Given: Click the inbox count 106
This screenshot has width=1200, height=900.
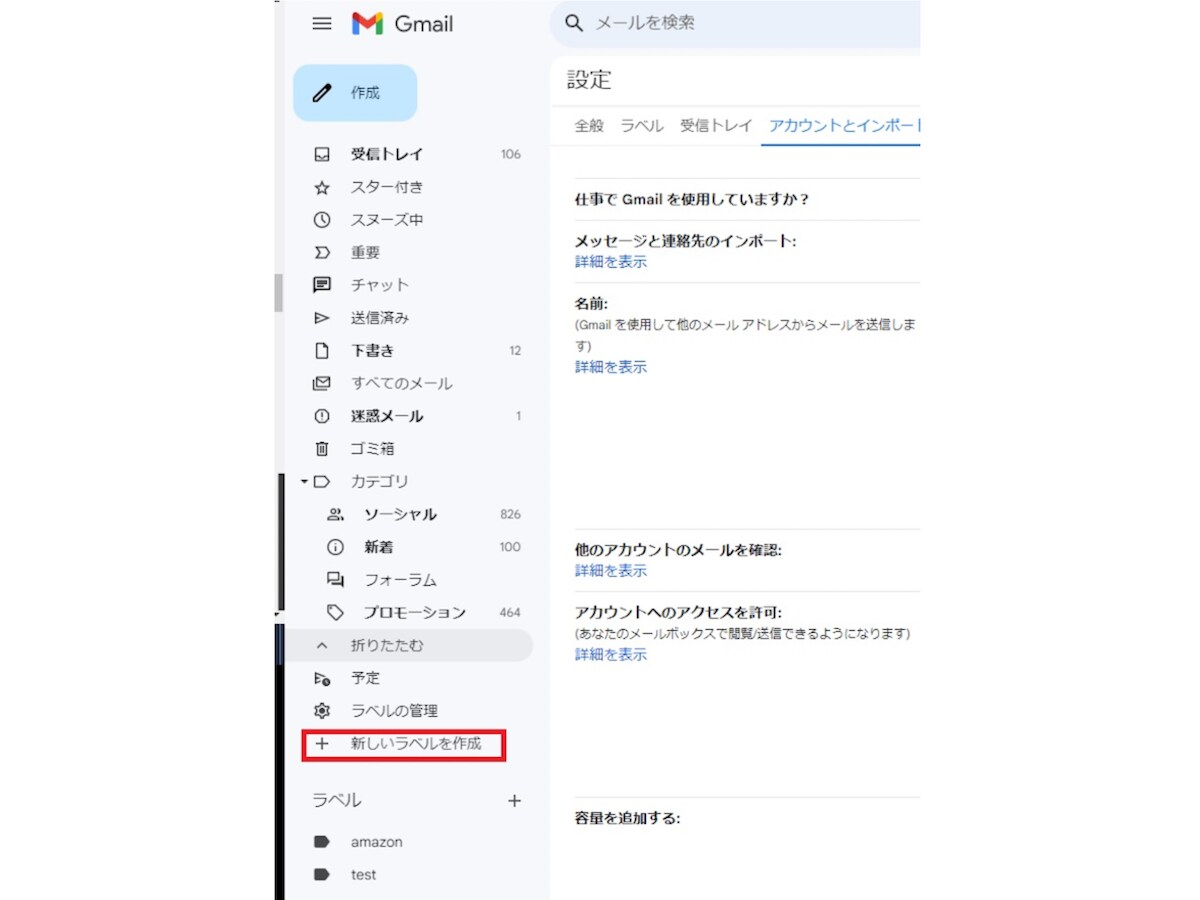Looking at the screenshot, I should pos(511,154).
